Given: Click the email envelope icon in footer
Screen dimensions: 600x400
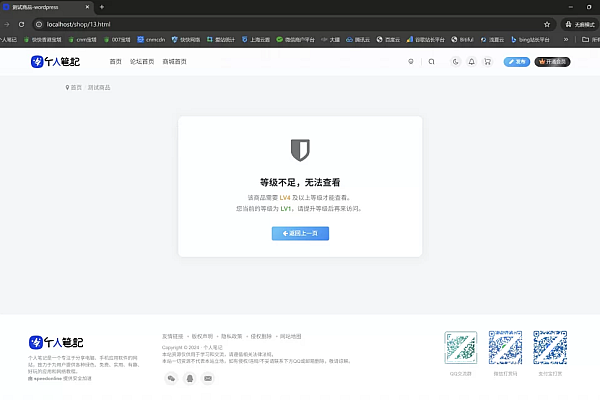Looking at the screenshot, I should pyautogui.click(x=208, y=379).
